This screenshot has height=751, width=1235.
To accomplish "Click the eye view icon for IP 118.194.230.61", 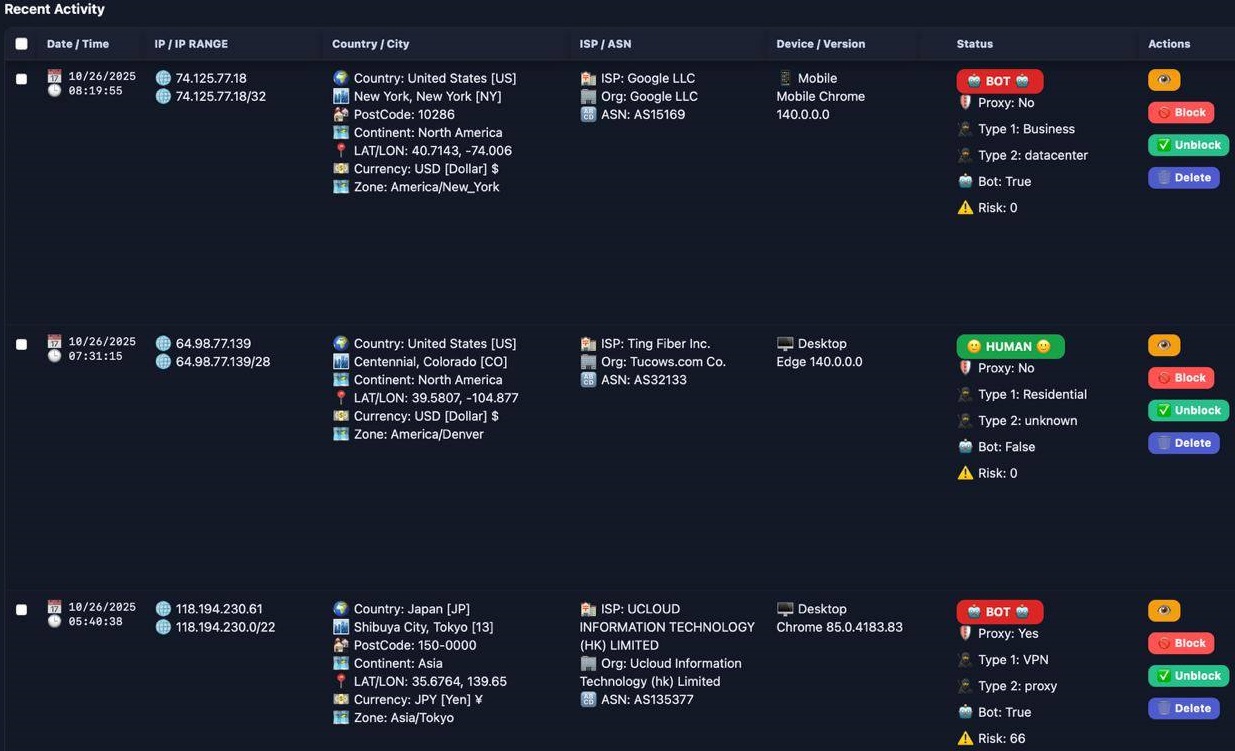I will (1164, 610).
